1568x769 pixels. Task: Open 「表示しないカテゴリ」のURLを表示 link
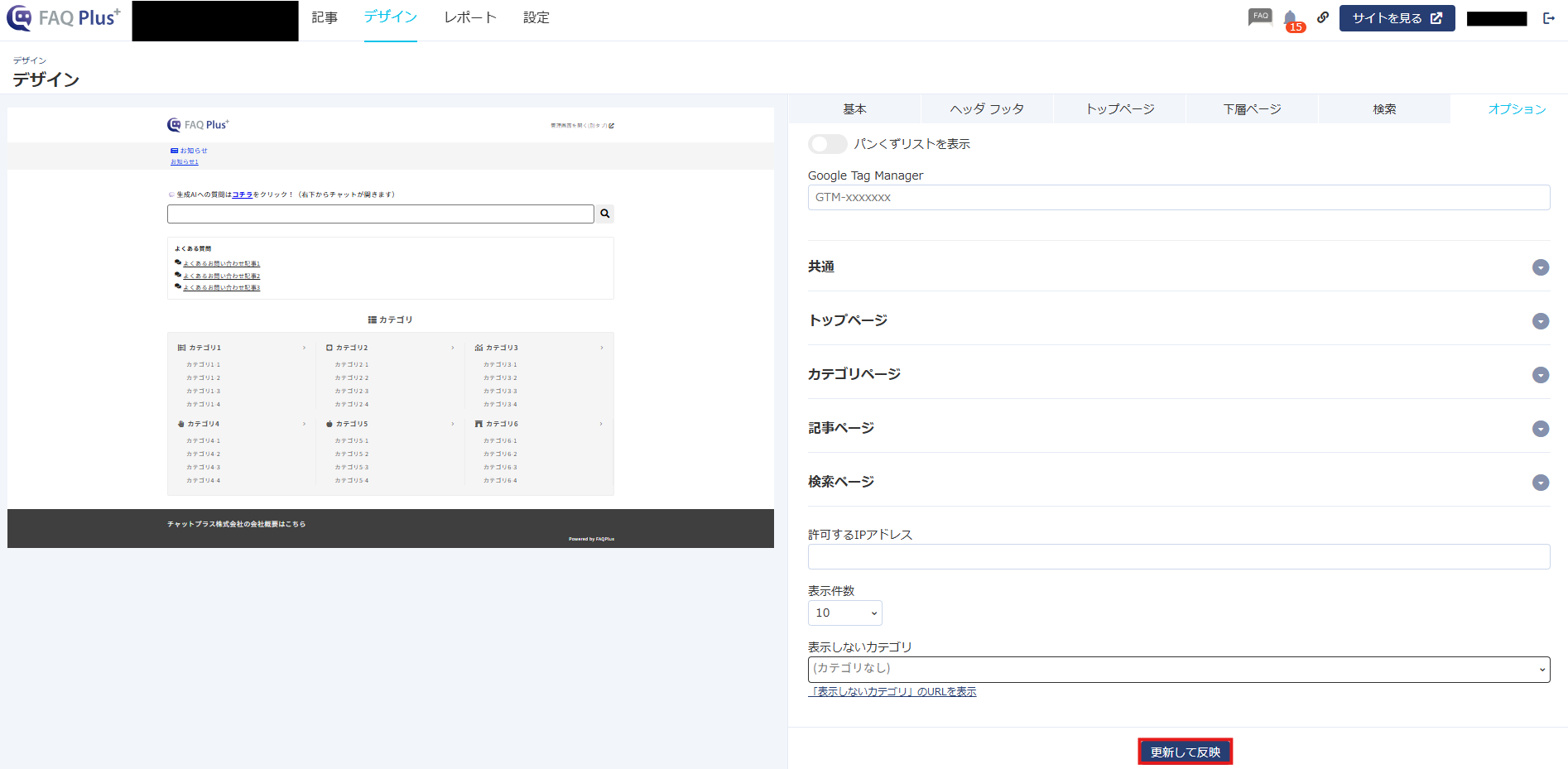pos(892,692)
